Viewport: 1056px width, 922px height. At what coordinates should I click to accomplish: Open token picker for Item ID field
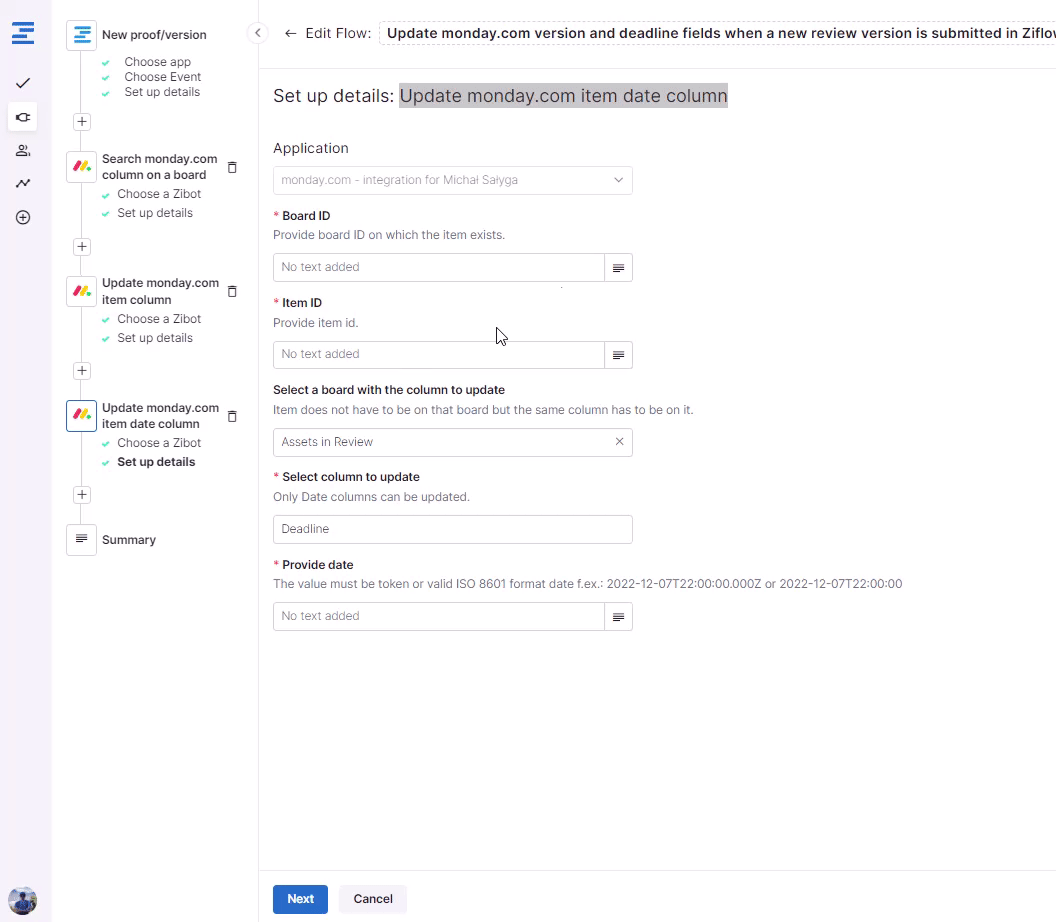[x=618, y=355]
